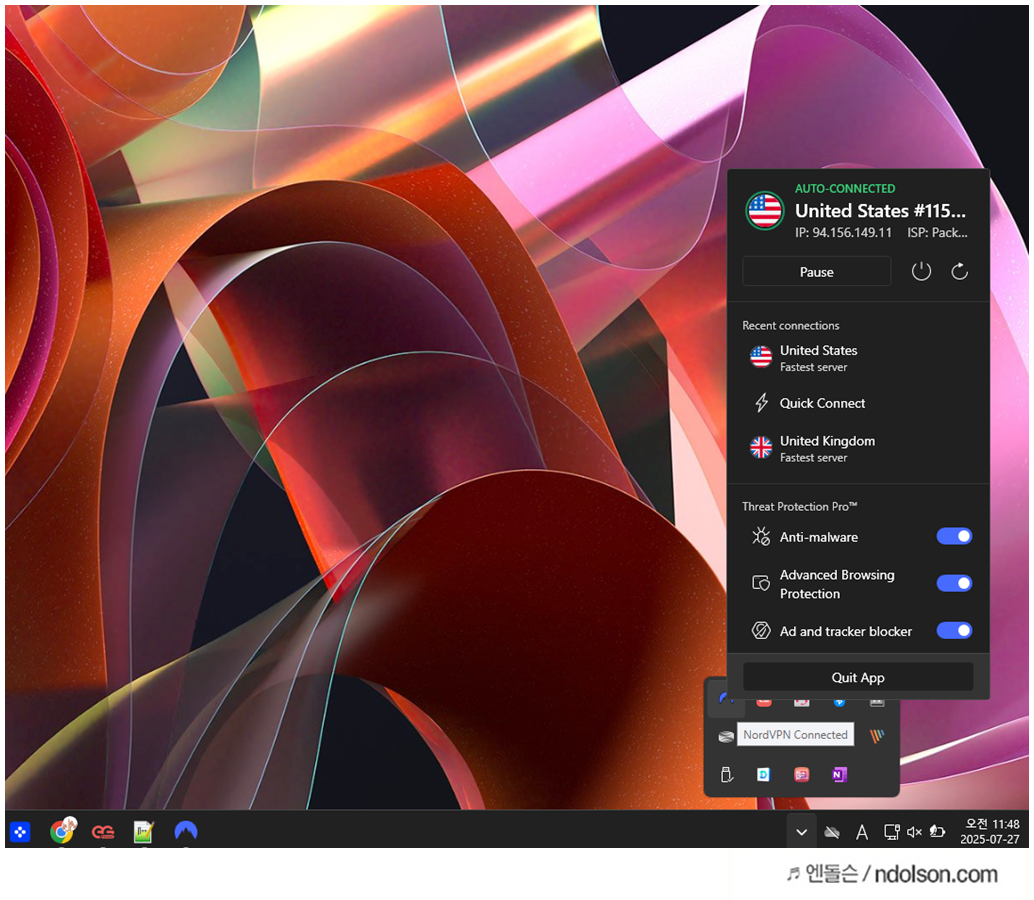Open the Start menu on taskbar

(20, 832)
